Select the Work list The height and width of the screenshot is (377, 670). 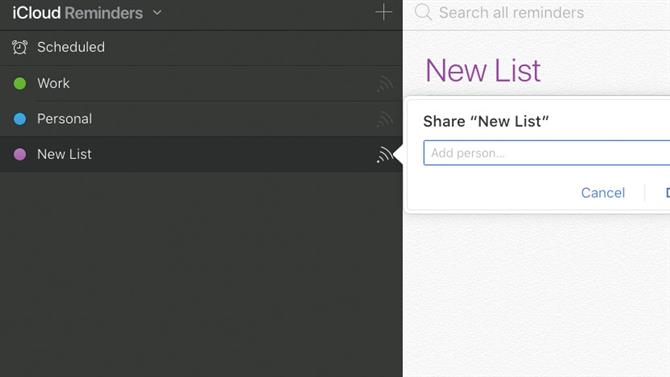click(x=201, y=83)
